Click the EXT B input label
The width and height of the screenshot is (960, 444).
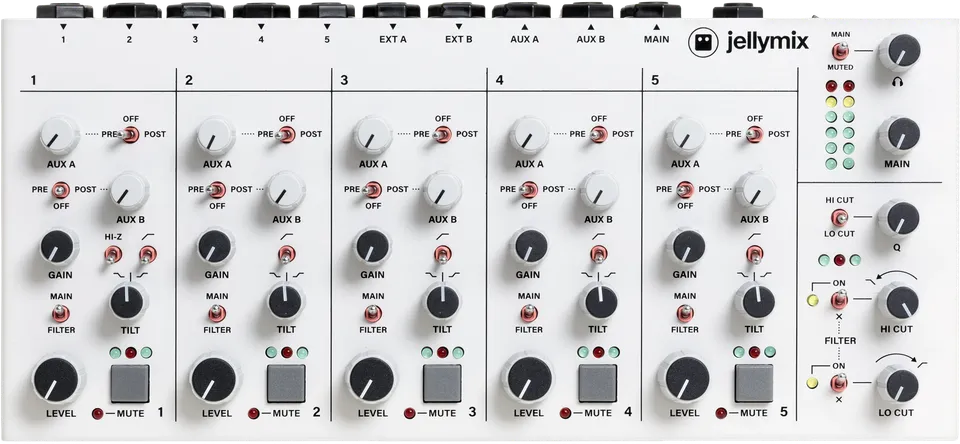459,39
